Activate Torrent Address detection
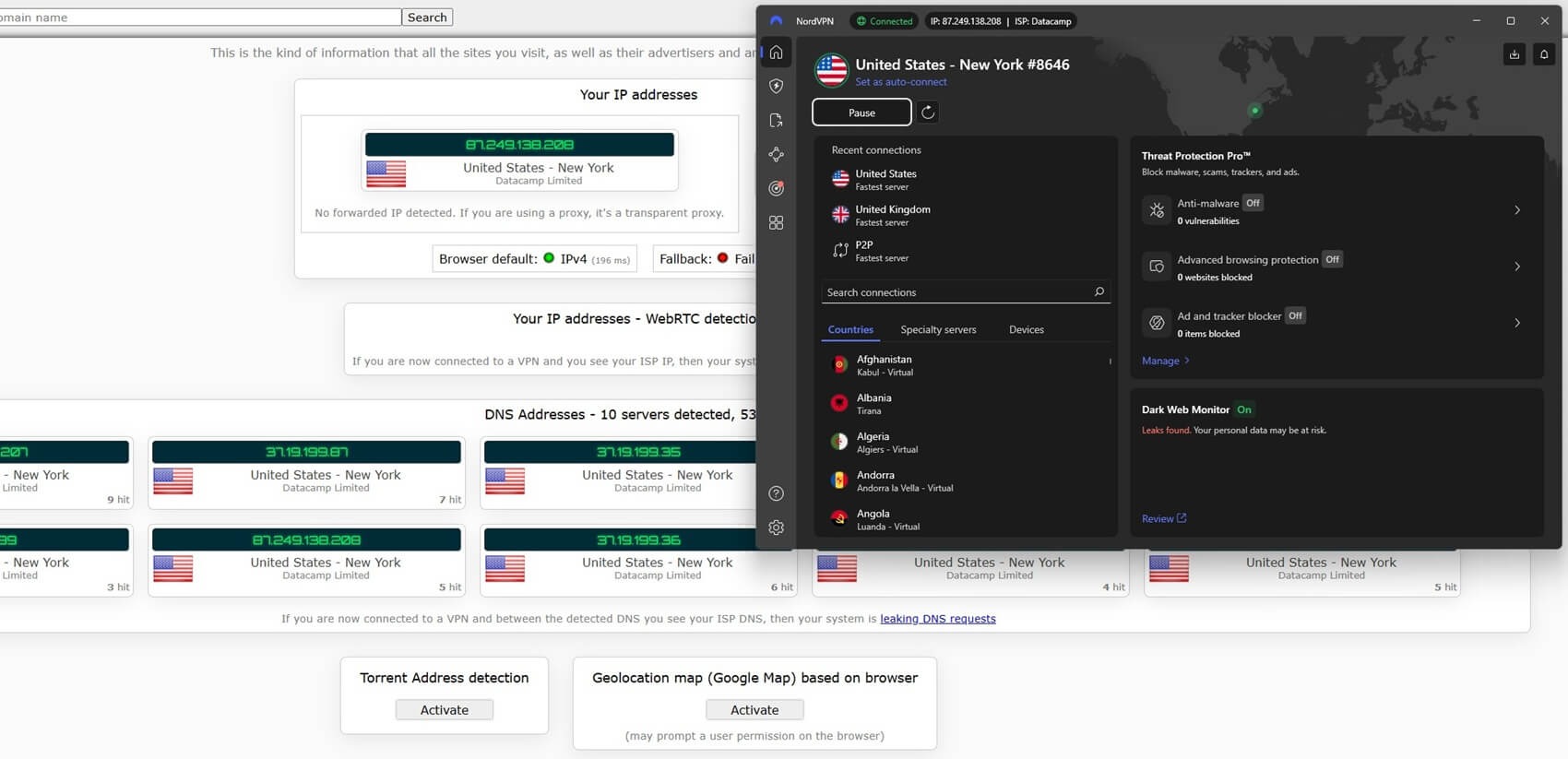Viewport: 1568px width, 759px height. [x=445, y=709]
